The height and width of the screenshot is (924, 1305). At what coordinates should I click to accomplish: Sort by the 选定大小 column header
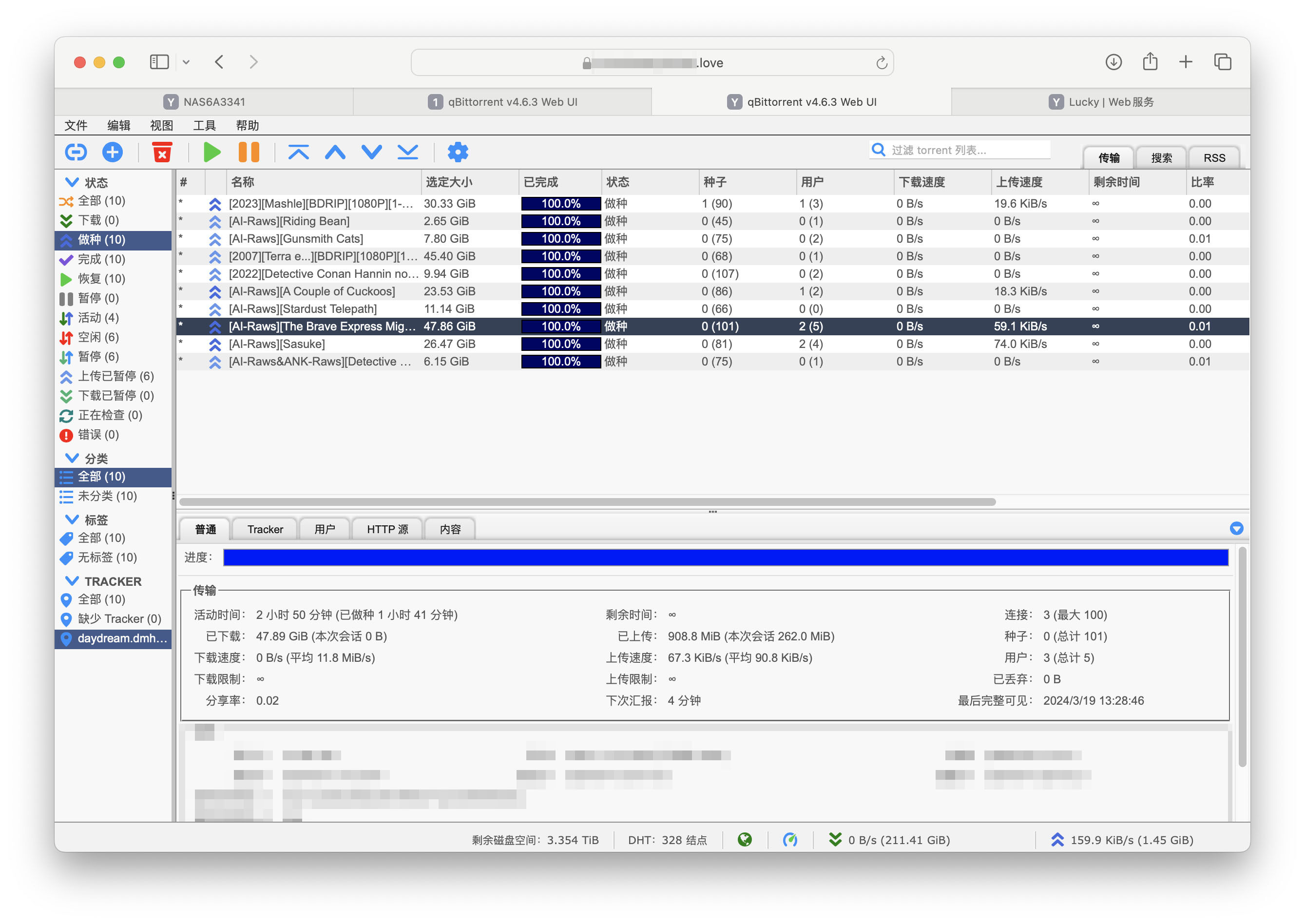[x=470, y=182]
